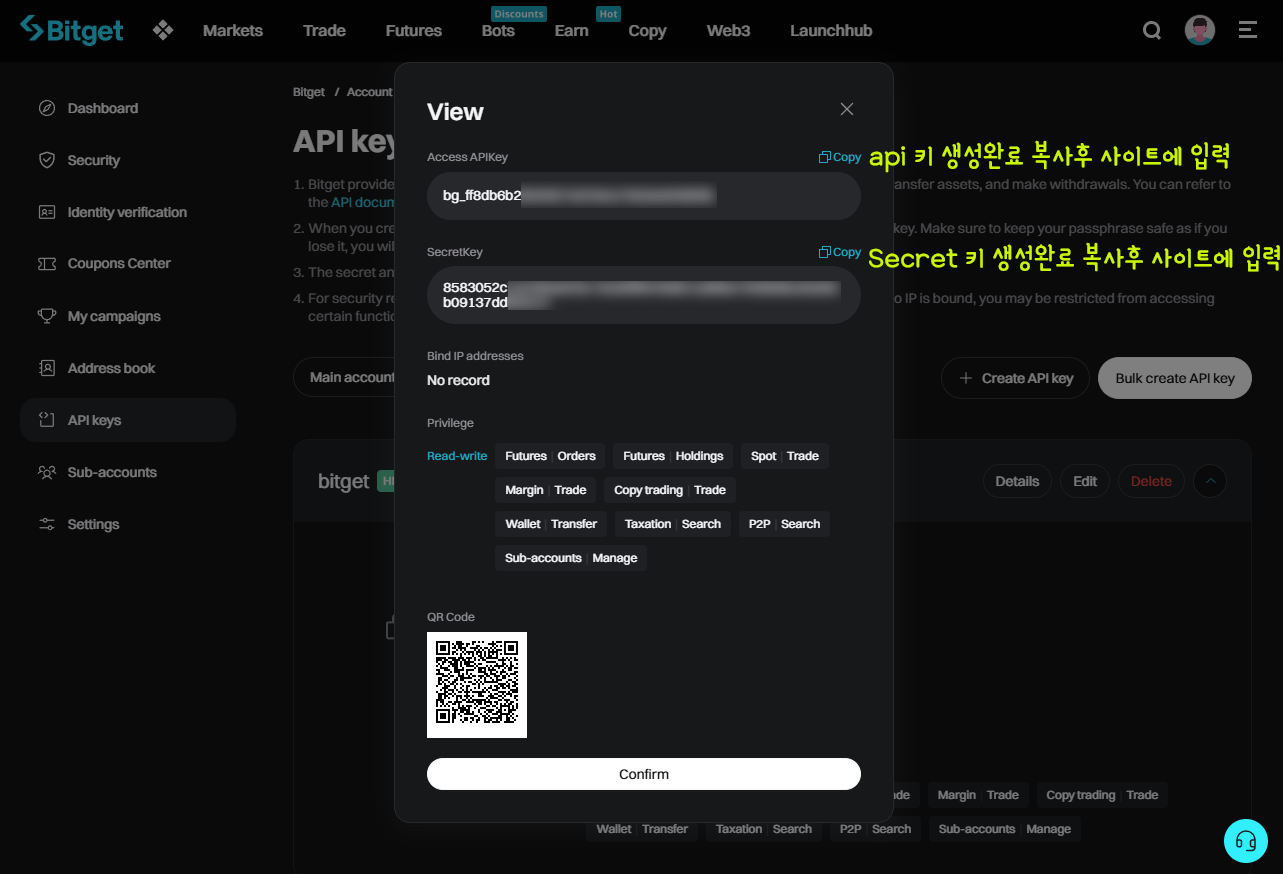The image size is (1283, 874).
Task: Click the Access APIKey value field
Action: (644, 196)
